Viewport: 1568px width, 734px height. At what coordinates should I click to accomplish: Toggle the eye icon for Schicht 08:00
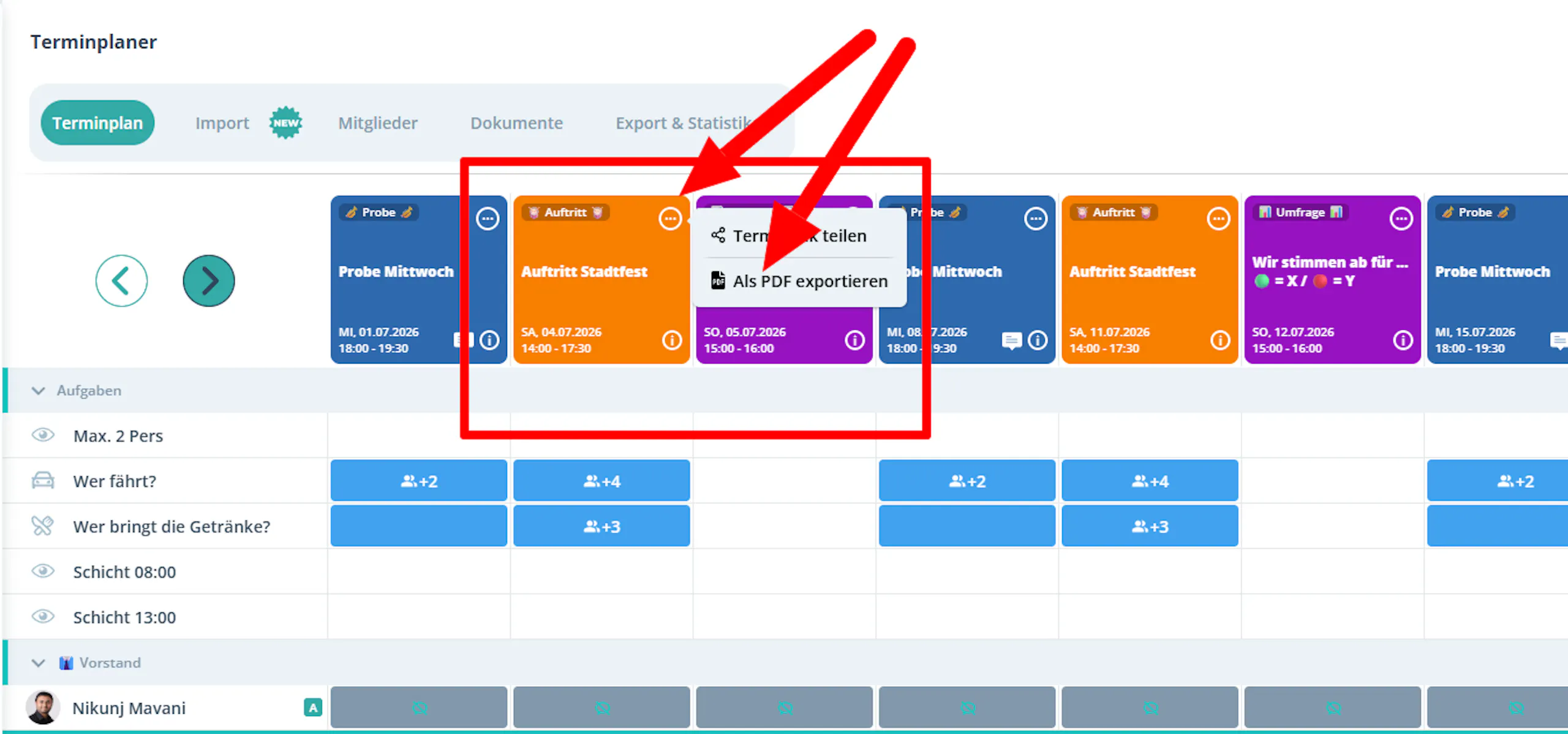point(43,571)
